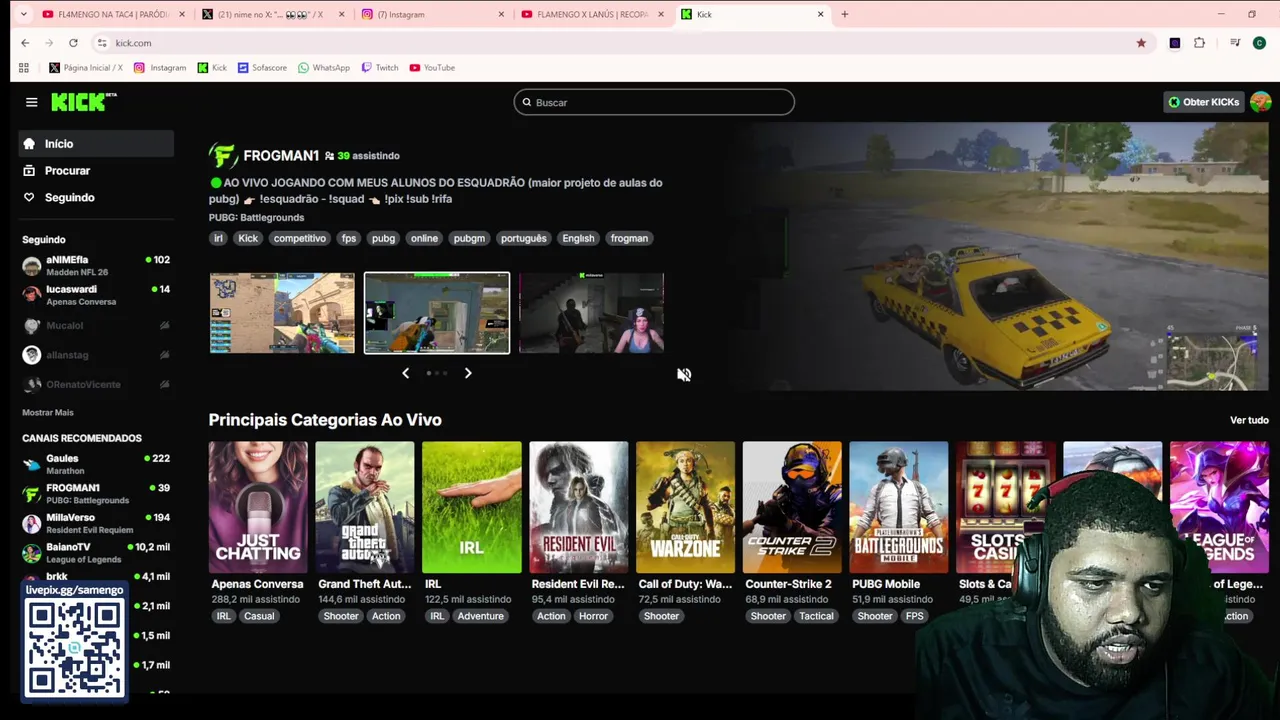Bookmark star icon in address bar
The image size is (1280, 720).
pyautogui.click(x=1141, y=43)
